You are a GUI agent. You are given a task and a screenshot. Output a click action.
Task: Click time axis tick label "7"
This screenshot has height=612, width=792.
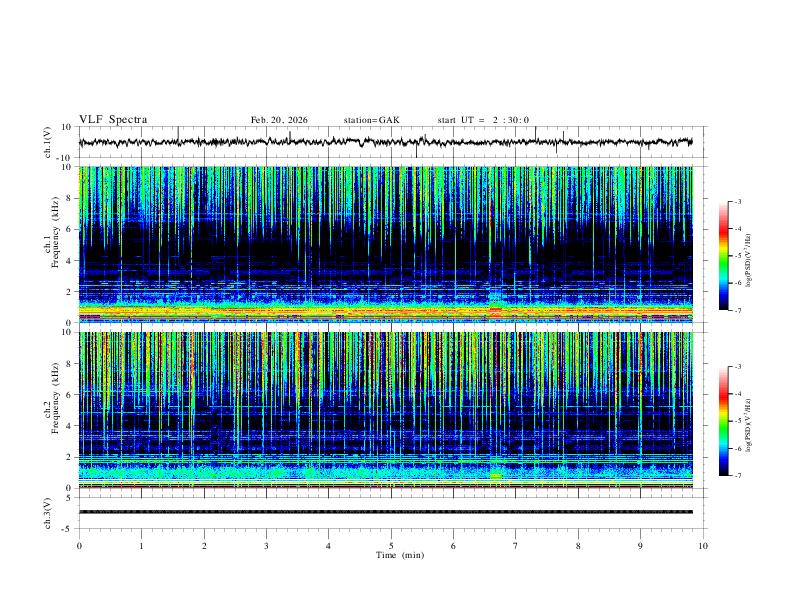point(516,546)
